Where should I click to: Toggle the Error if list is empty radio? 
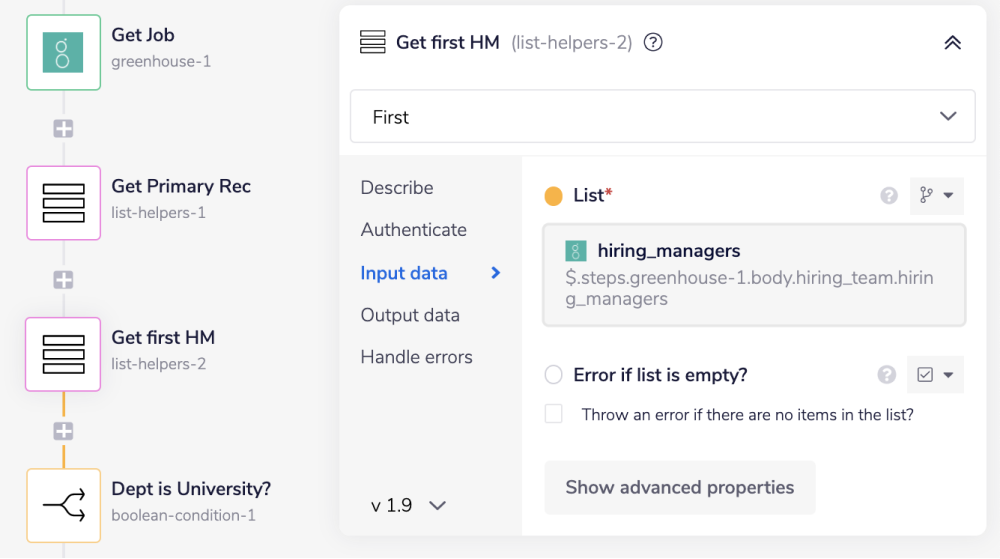click(x=554, y=375)
